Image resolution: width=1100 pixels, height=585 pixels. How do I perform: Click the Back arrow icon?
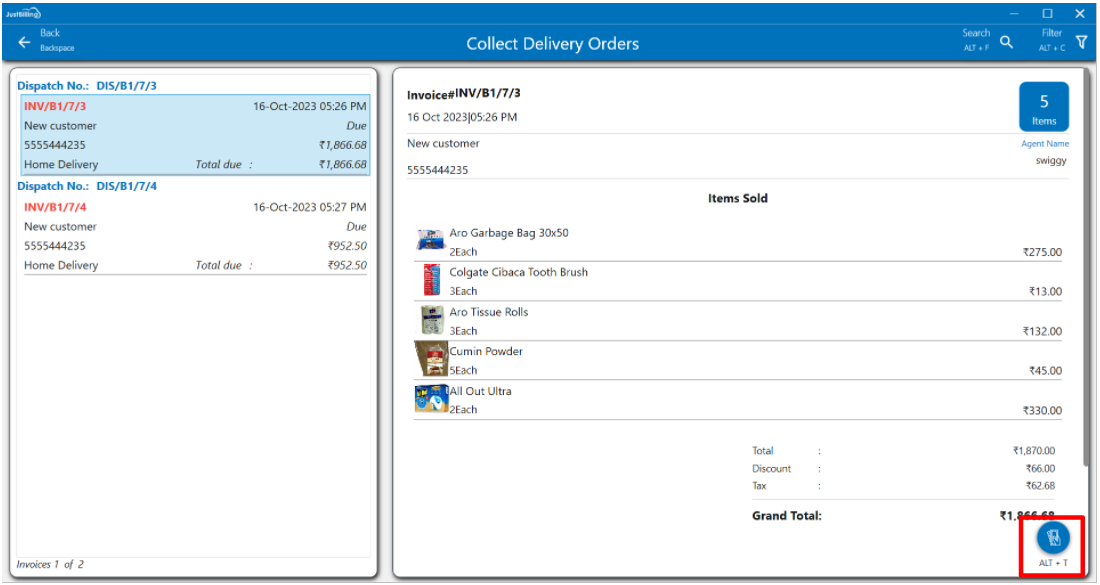pos(24,42)
